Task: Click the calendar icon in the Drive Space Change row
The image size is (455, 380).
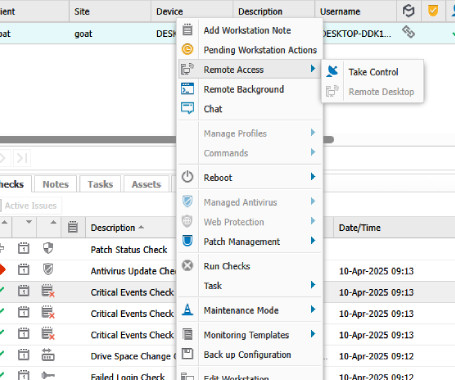Action: coord(23,355)
